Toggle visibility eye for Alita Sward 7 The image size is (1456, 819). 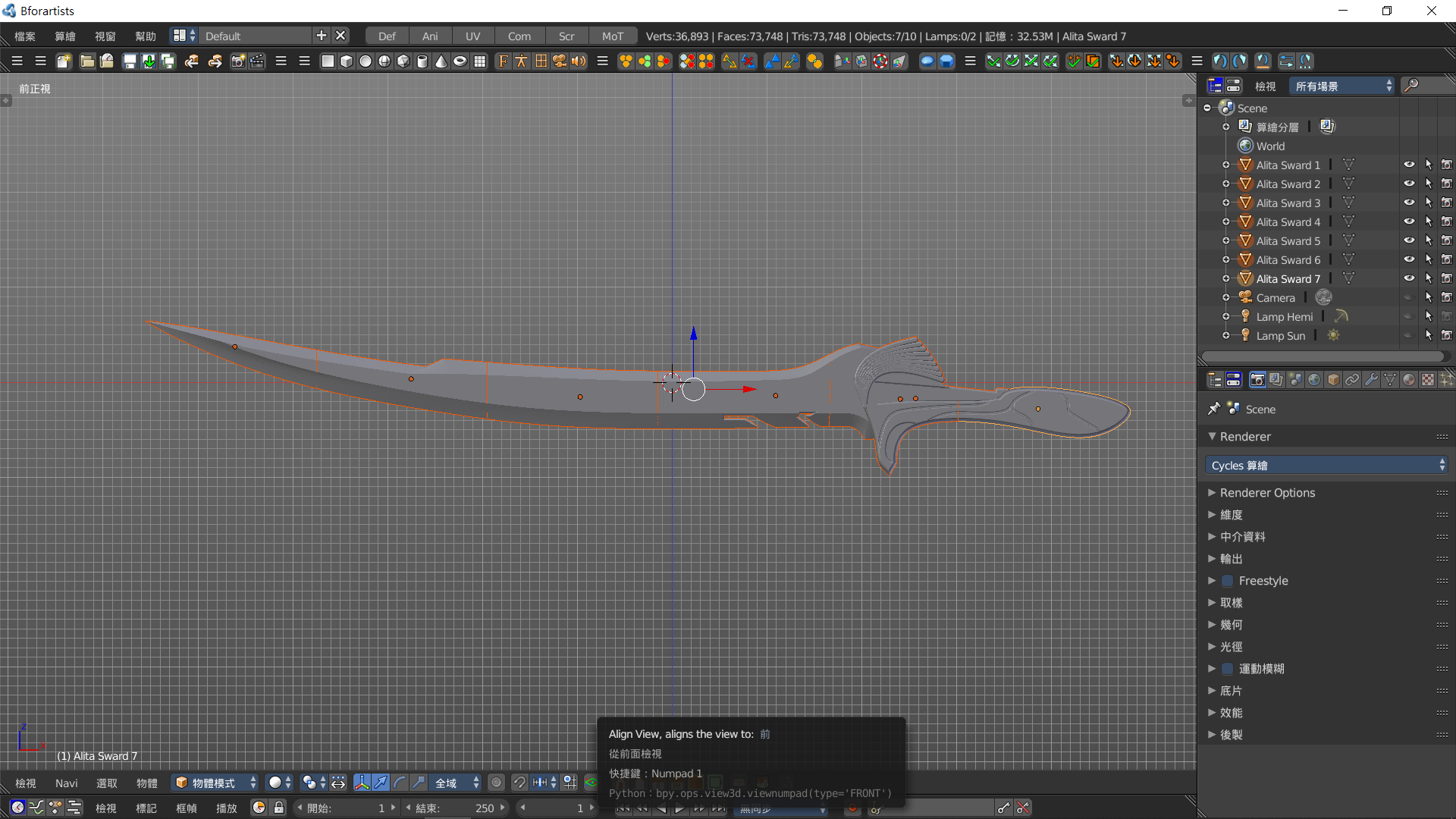1409,278
